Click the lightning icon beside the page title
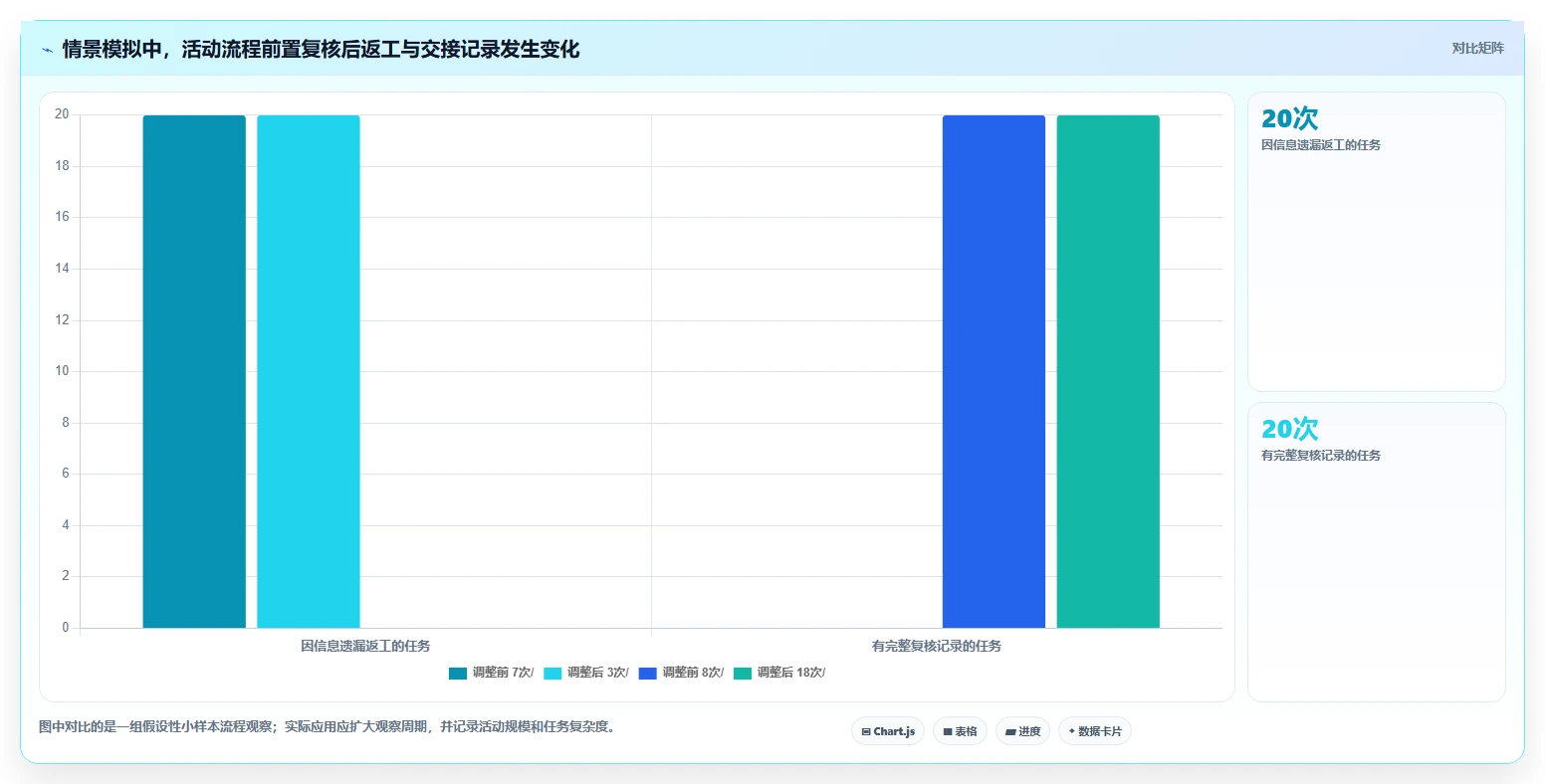This screenshot has height=784, width=1545. (47, 50)
